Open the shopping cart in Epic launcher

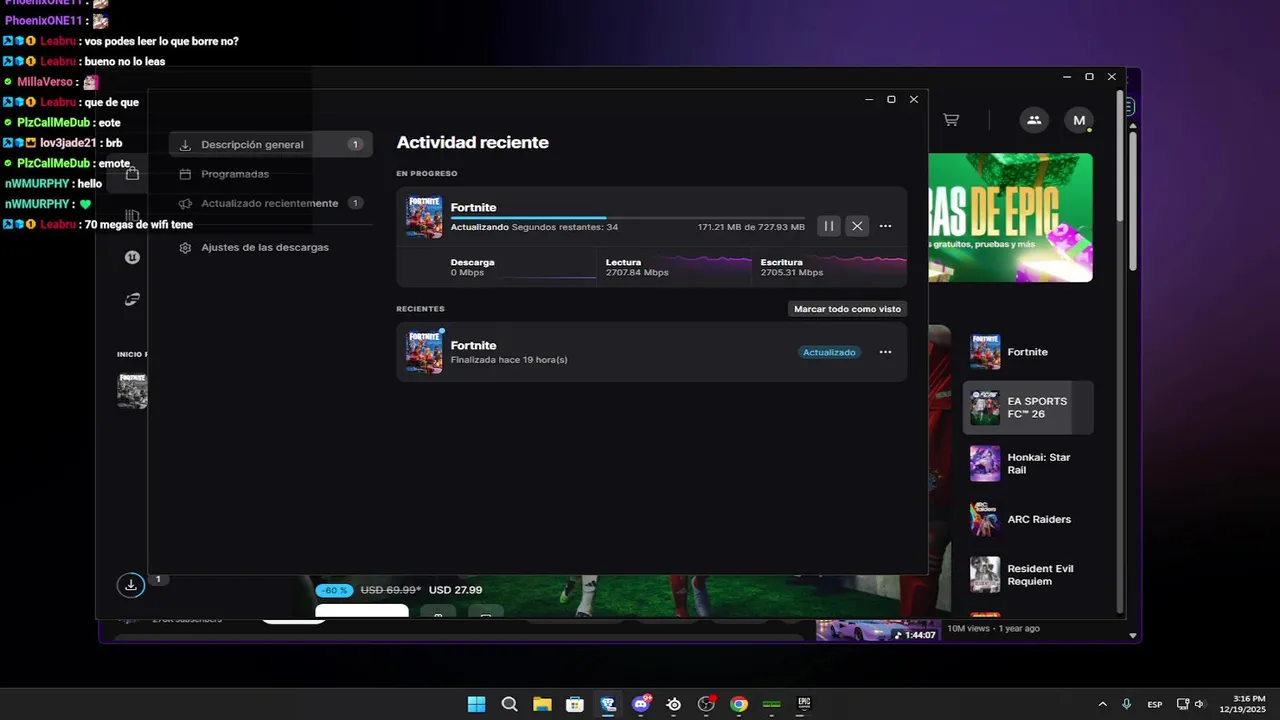click(x=951, y=120)
